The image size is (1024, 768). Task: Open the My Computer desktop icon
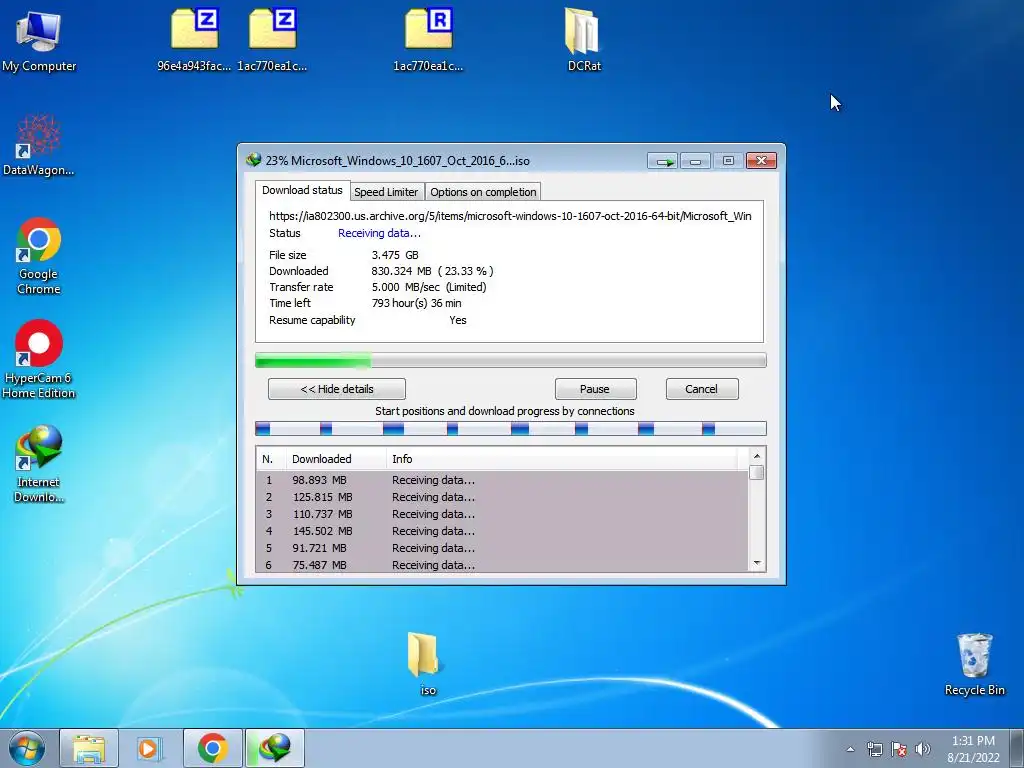point(38,39)
